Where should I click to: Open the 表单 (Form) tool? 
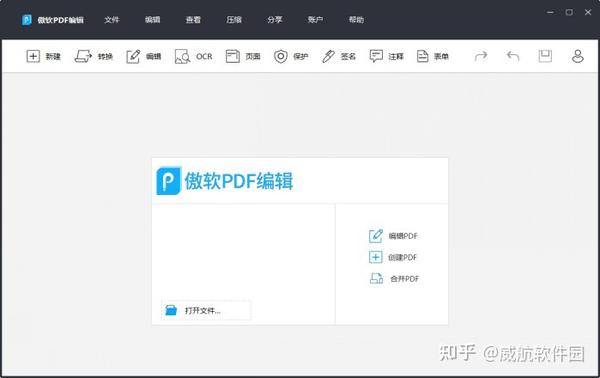coord(432,56)
